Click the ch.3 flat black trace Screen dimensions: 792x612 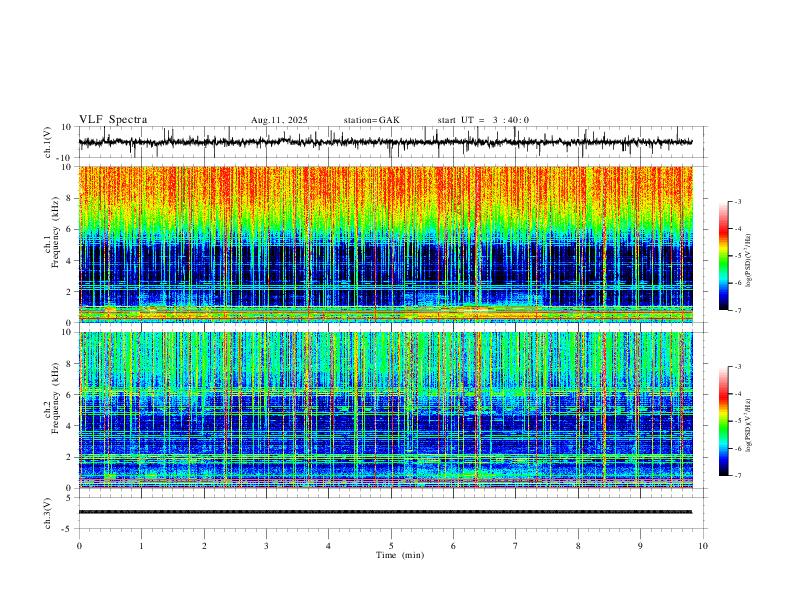pos(385,512)
